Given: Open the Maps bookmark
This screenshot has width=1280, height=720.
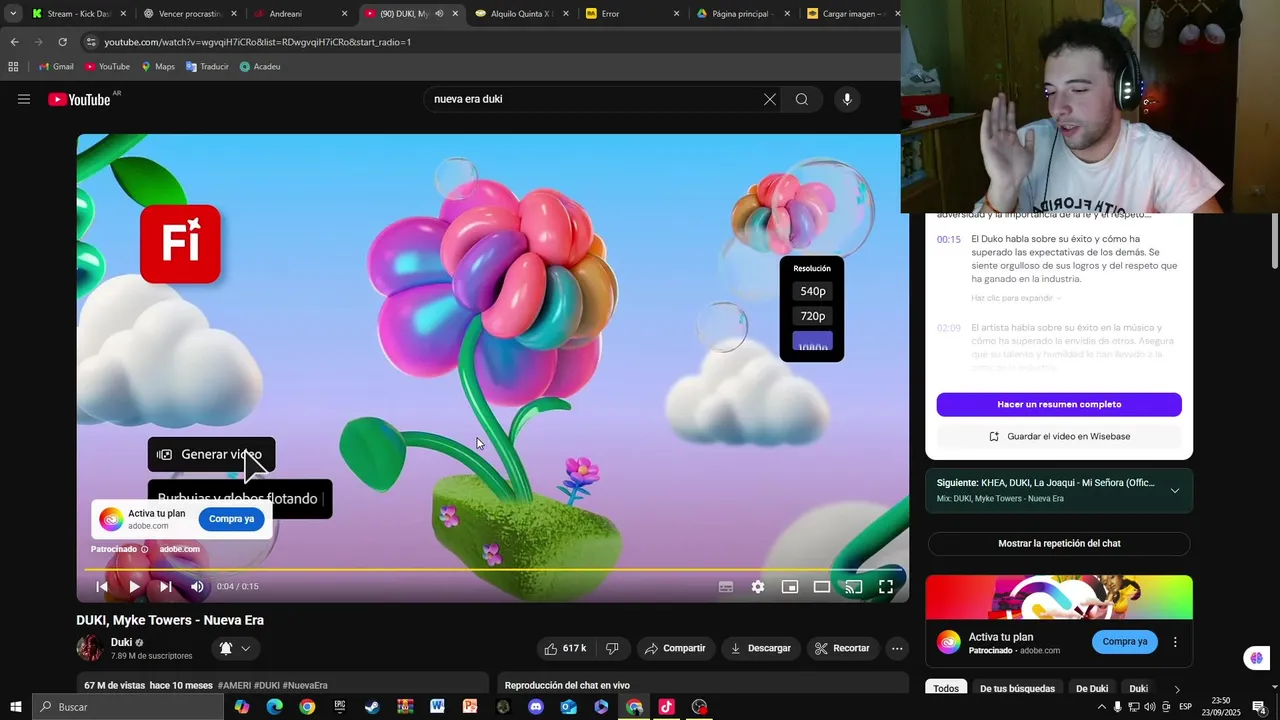Looking at the screenshot, I should pyautogui.click(x=158, y=66).
